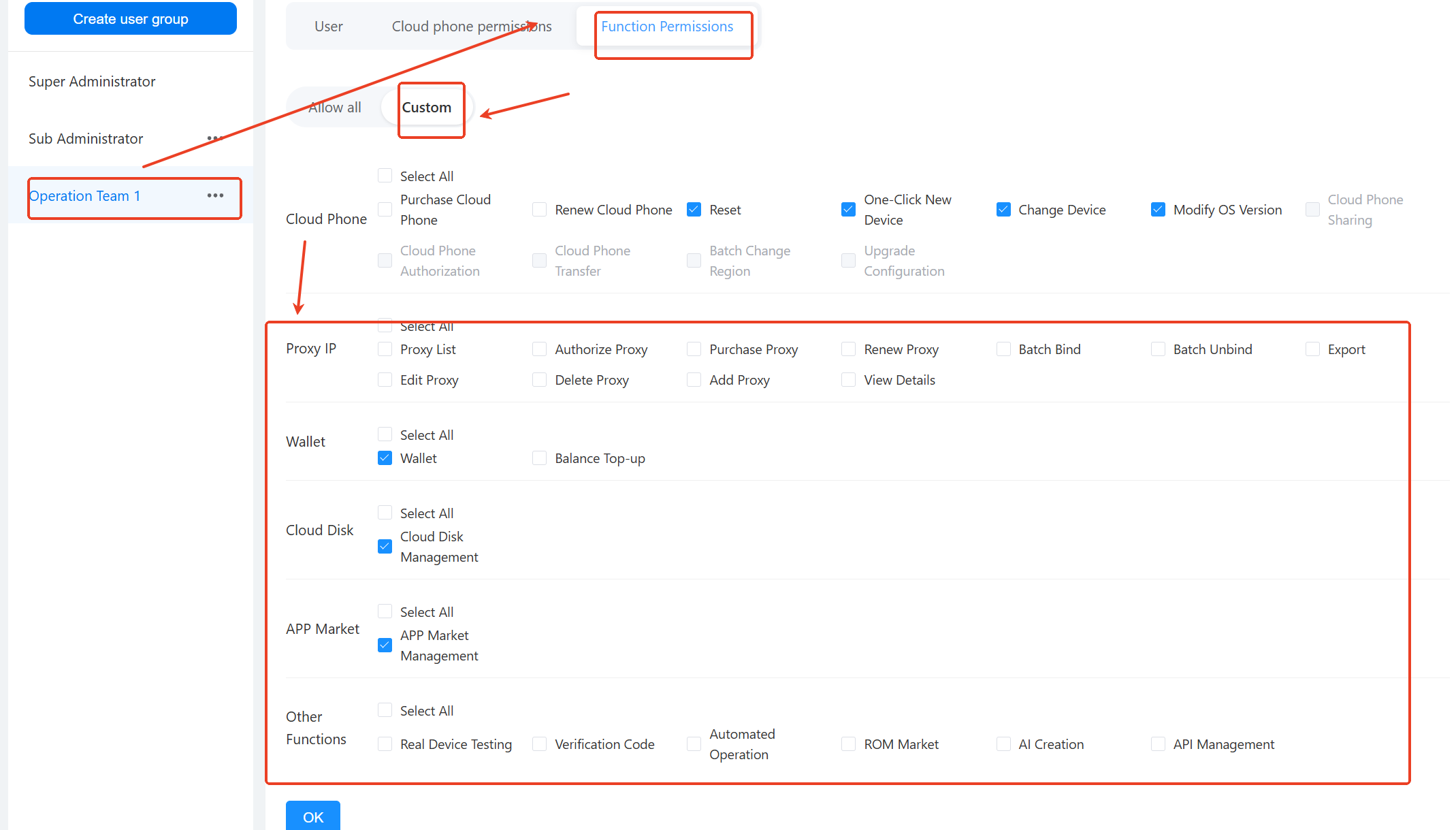Check the ROM Market checkbox
Image resolution: width=1456 pixels, height=830 pixels.
coord(848,744)
